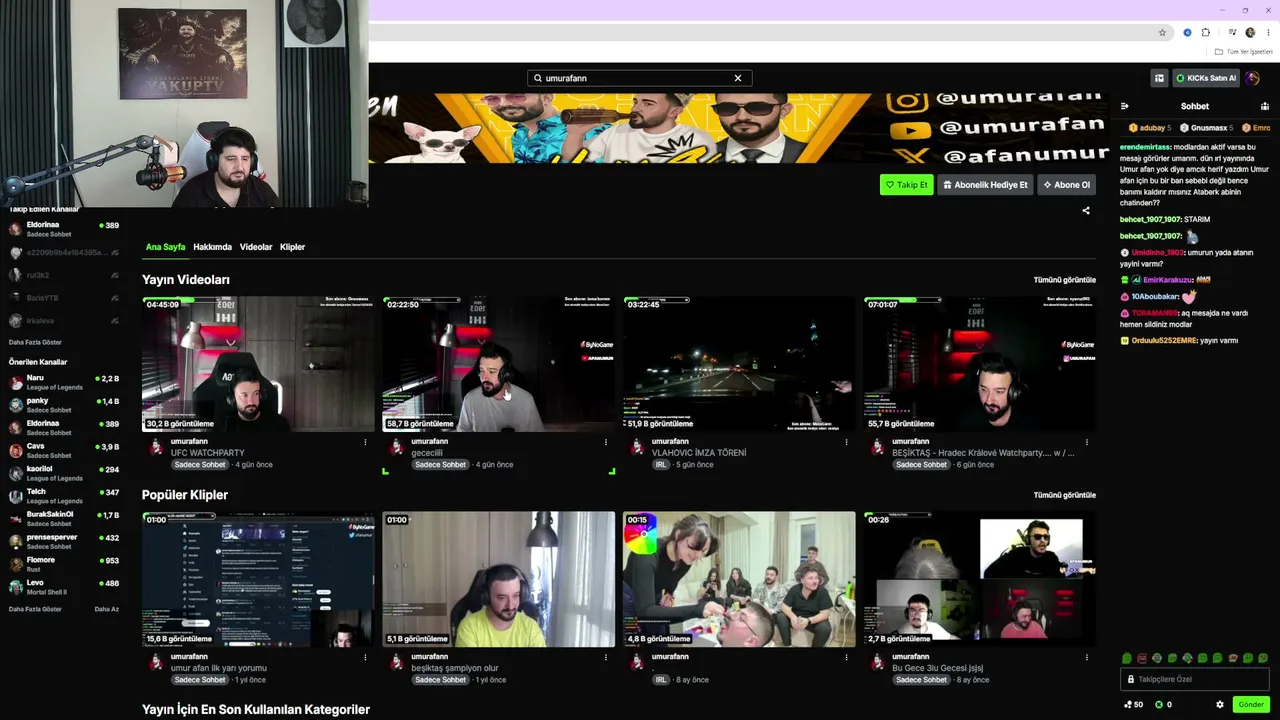Screen dimensions: 1280x720
Task: Click Tümünü görüntüle for Popüler Klipler
Action: (x=1064, y=495)
